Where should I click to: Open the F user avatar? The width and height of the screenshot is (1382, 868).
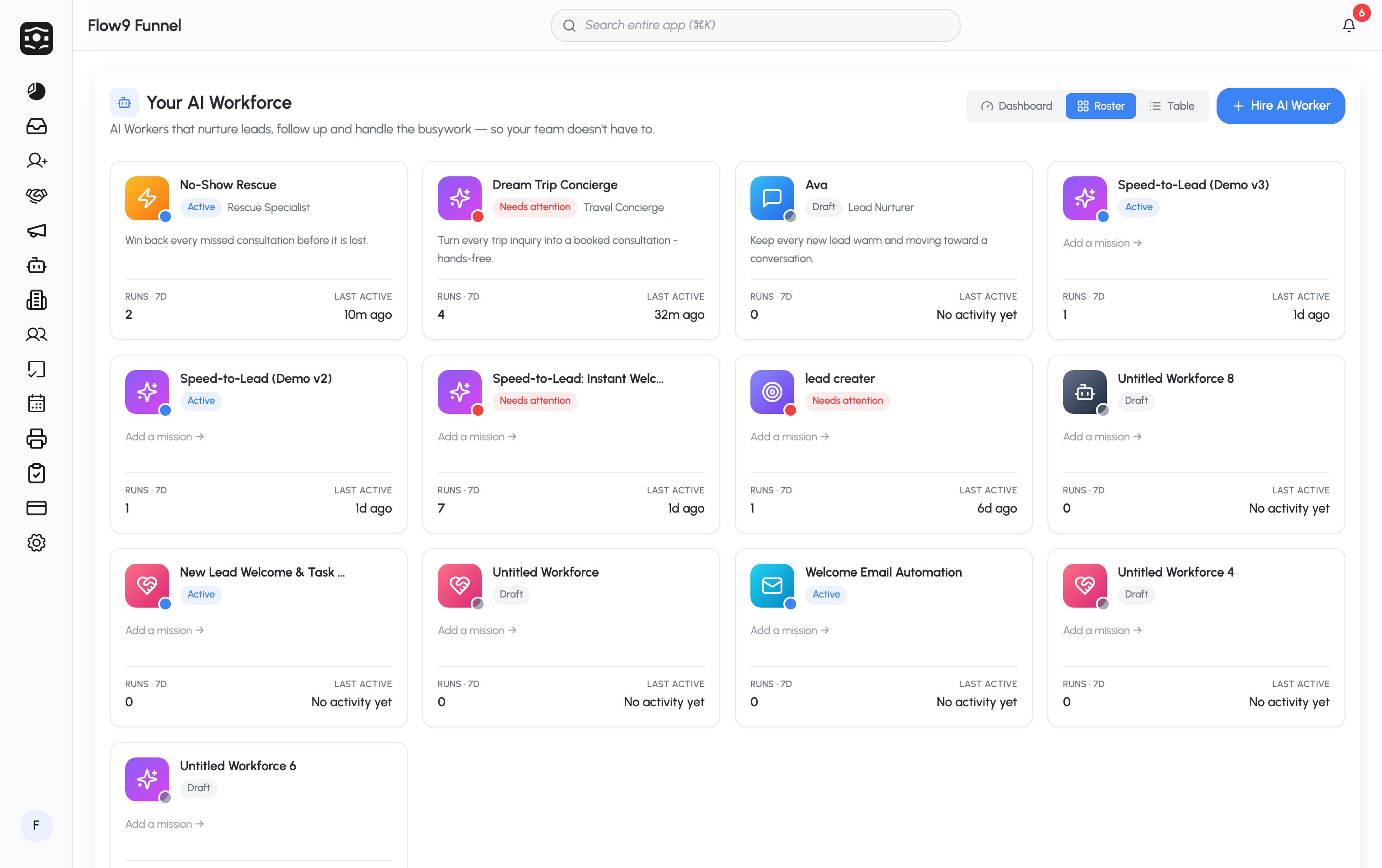pyautogui.click(x=36, y=826)
